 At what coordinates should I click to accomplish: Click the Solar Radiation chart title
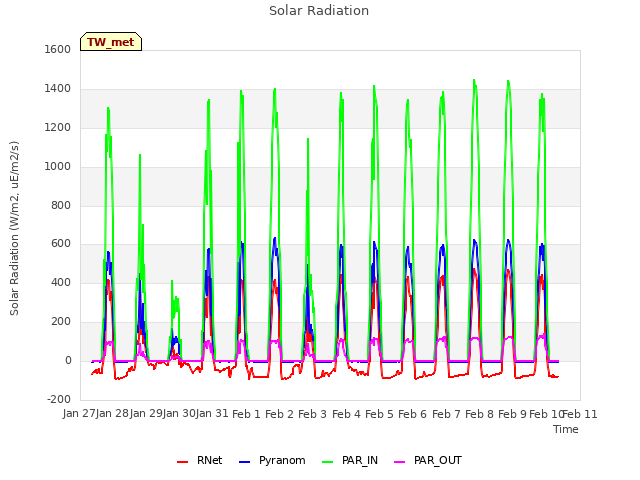tap(319, 11)
